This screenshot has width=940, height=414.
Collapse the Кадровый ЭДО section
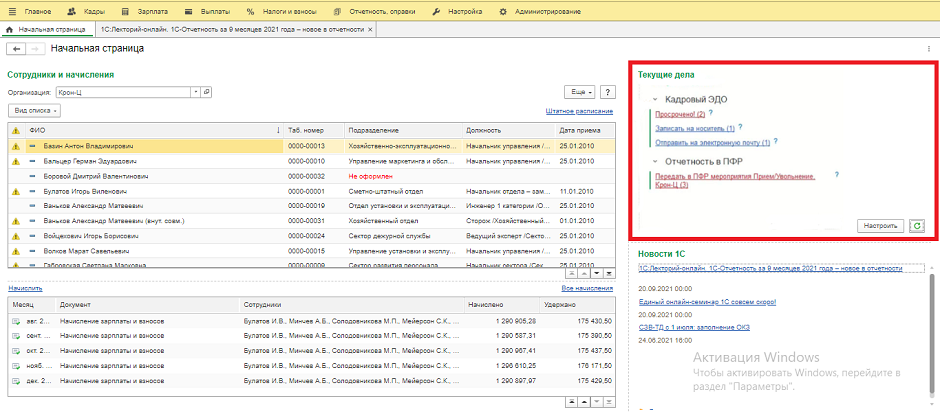(x=654, y=100)
